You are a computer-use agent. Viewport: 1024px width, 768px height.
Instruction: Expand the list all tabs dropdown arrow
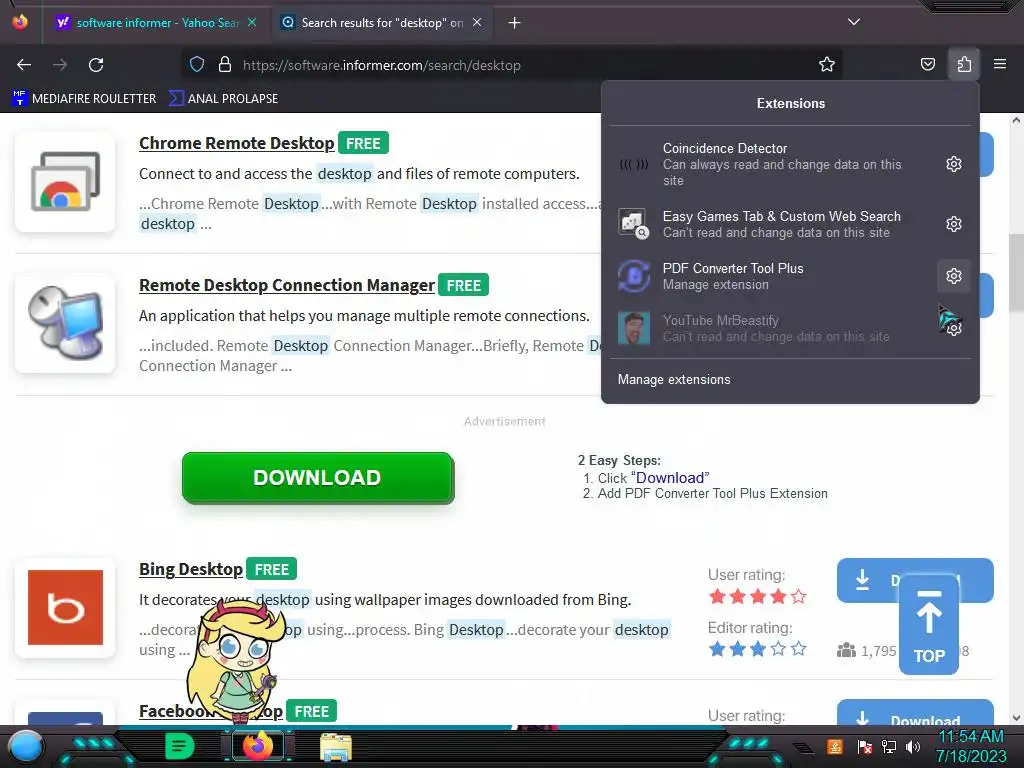[x=854, y=22]
